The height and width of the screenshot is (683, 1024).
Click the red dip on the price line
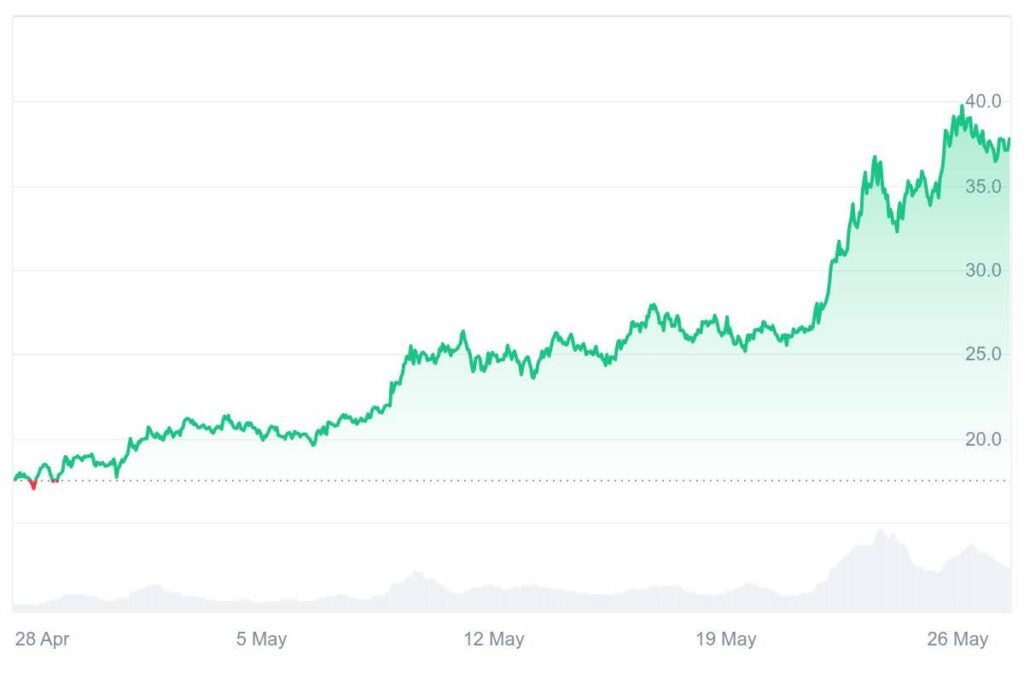point(33,486)
